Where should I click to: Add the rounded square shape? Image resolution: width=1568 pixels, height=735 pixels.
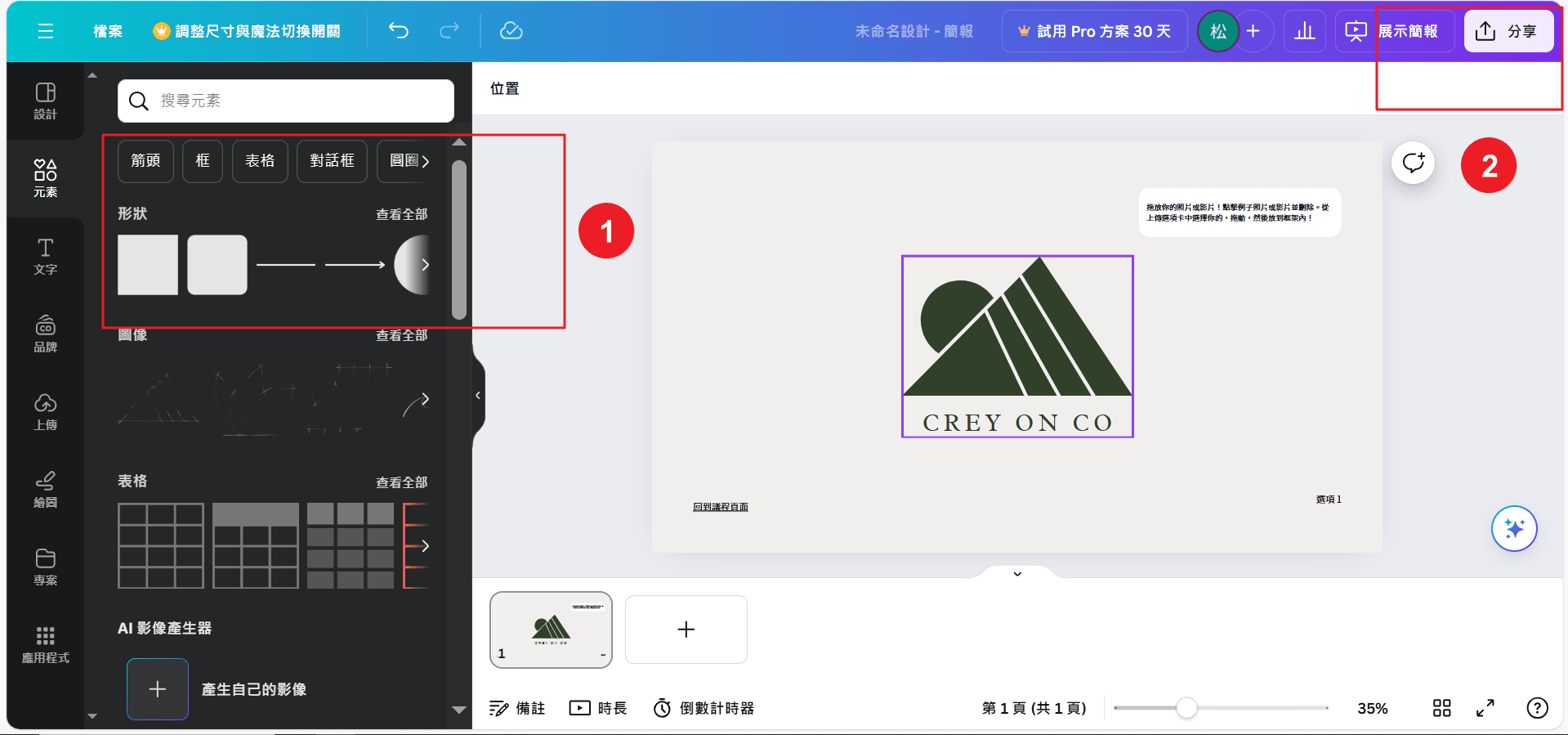(217, 265)
